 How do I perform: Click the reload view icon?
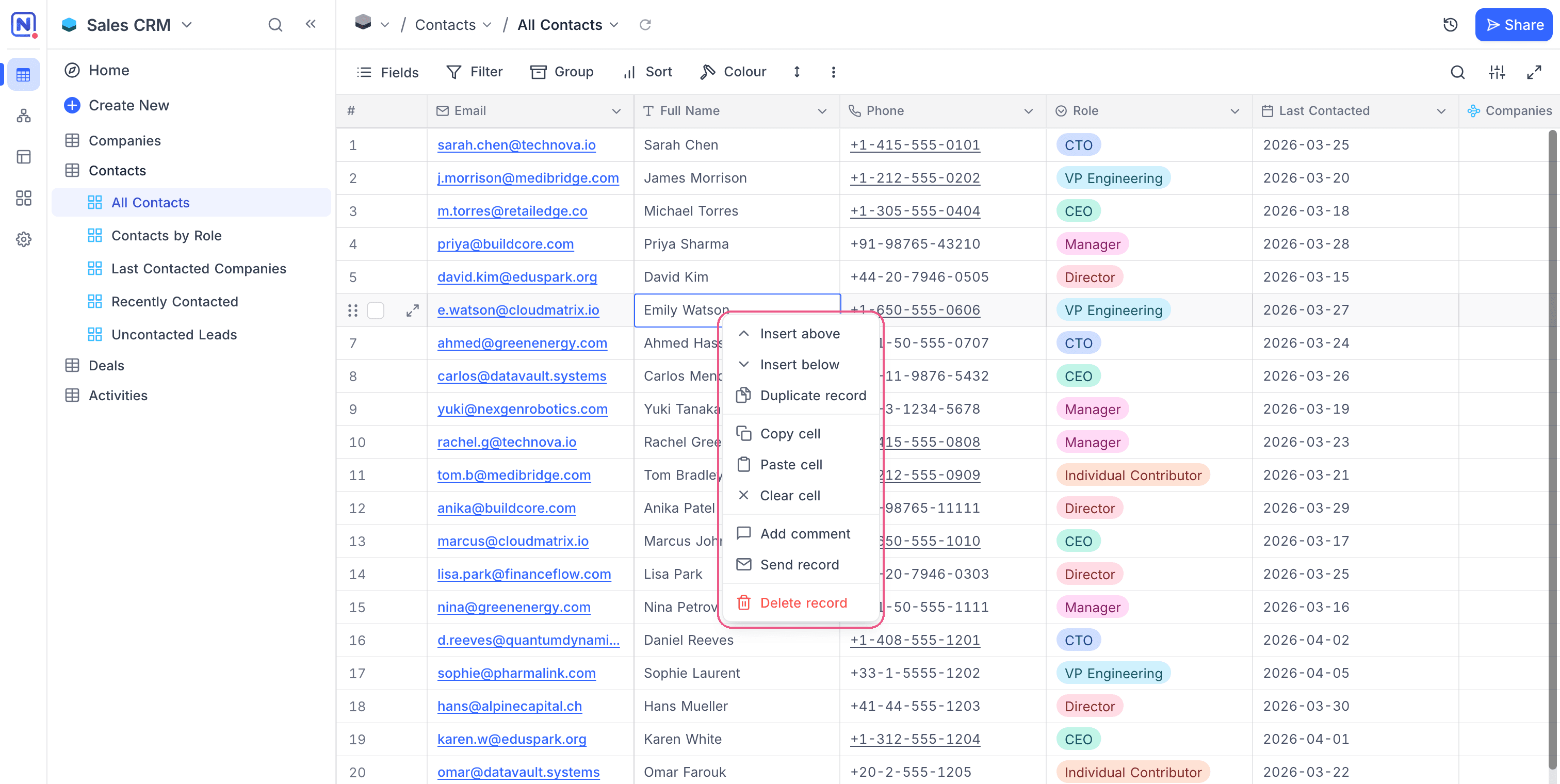pos(645,25)
